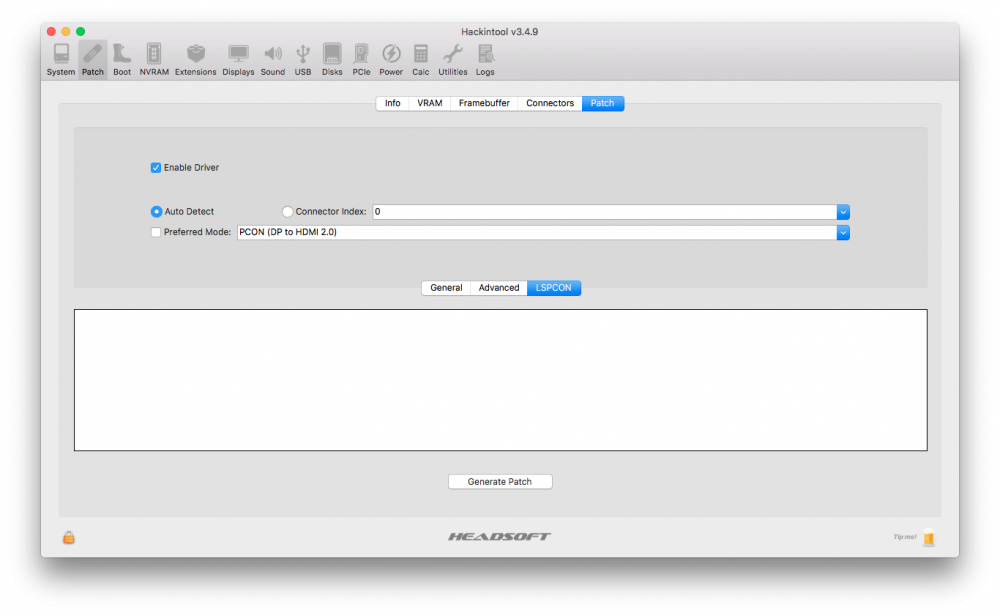Click the HeadSoft logo link

coord(499,537)
